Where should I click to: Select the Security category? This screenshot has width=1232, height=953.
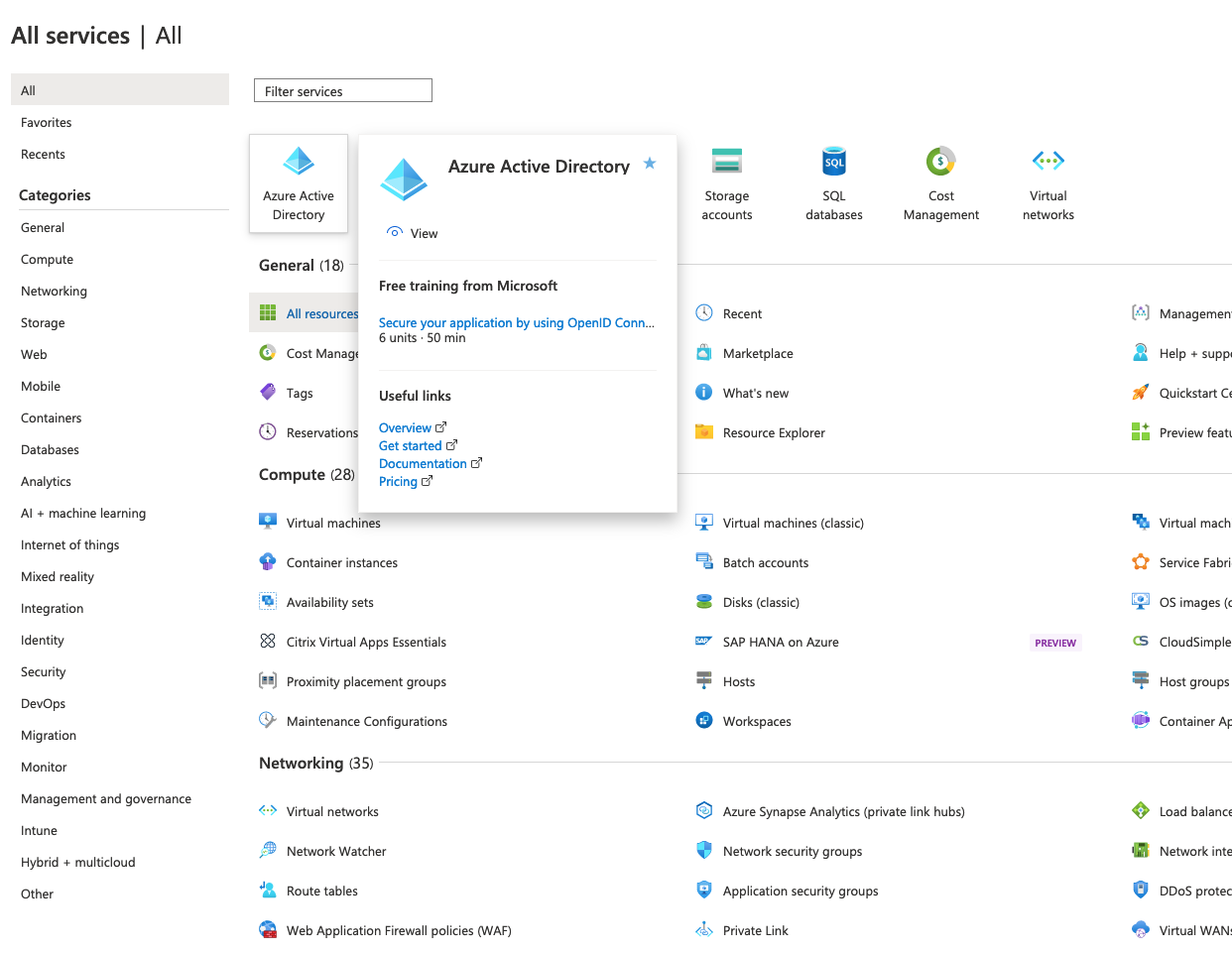click(x=43, y=671)
